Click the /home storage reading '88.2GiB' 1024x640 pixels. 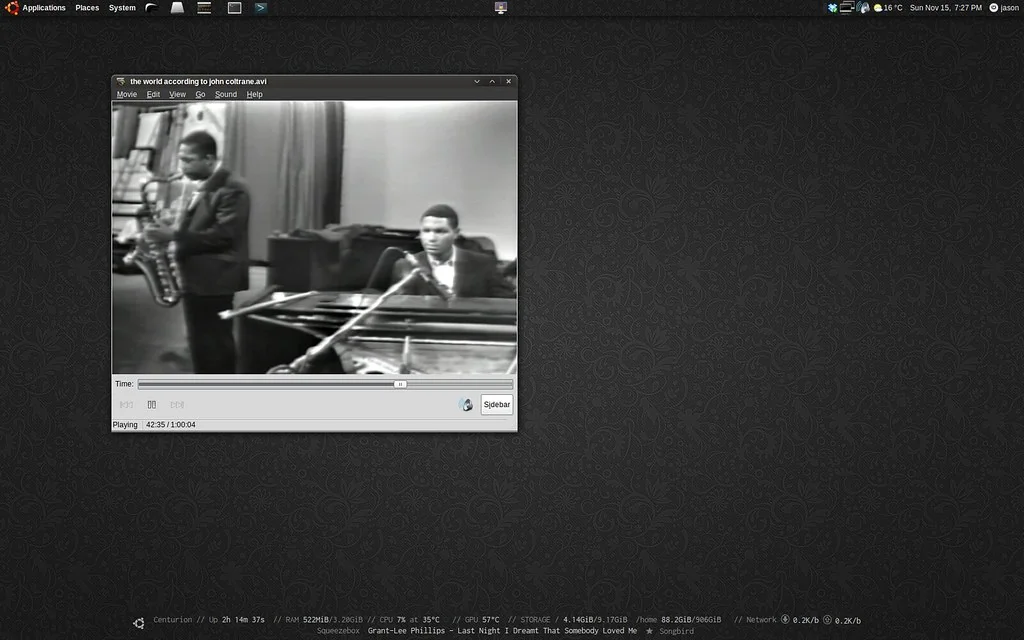click(x=677, y=620)
